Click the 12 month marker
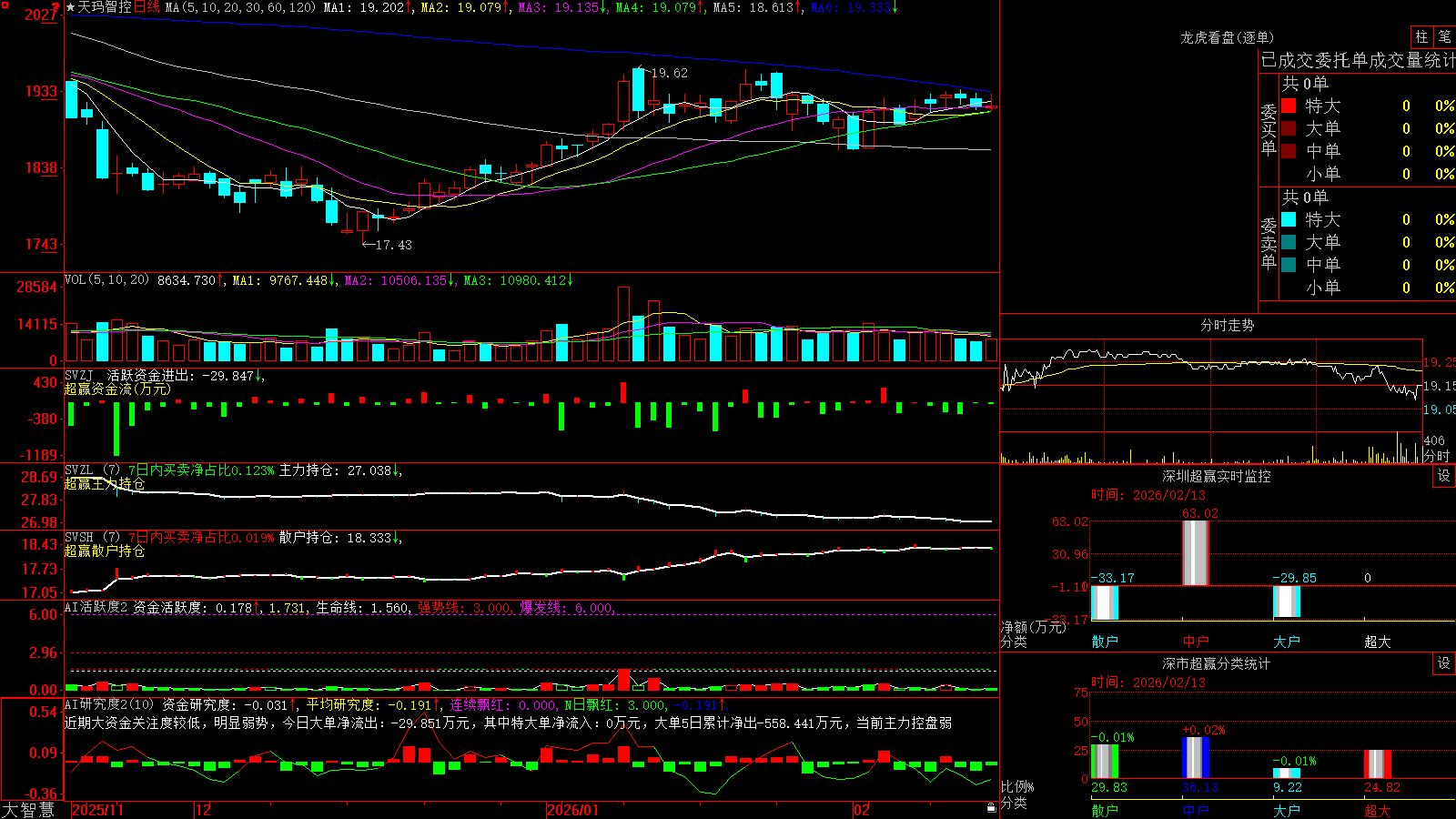Image resolution: width=1456 pixels, height=819 pixels. [x=204, y=810]
